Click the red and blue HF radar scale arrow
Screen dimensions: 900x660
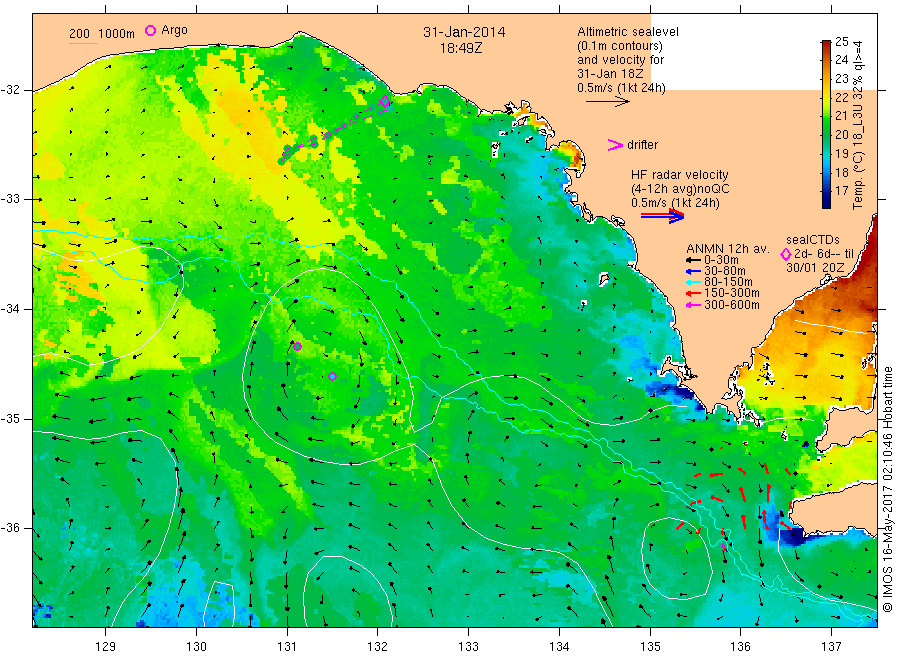click(x=663, y=216)
